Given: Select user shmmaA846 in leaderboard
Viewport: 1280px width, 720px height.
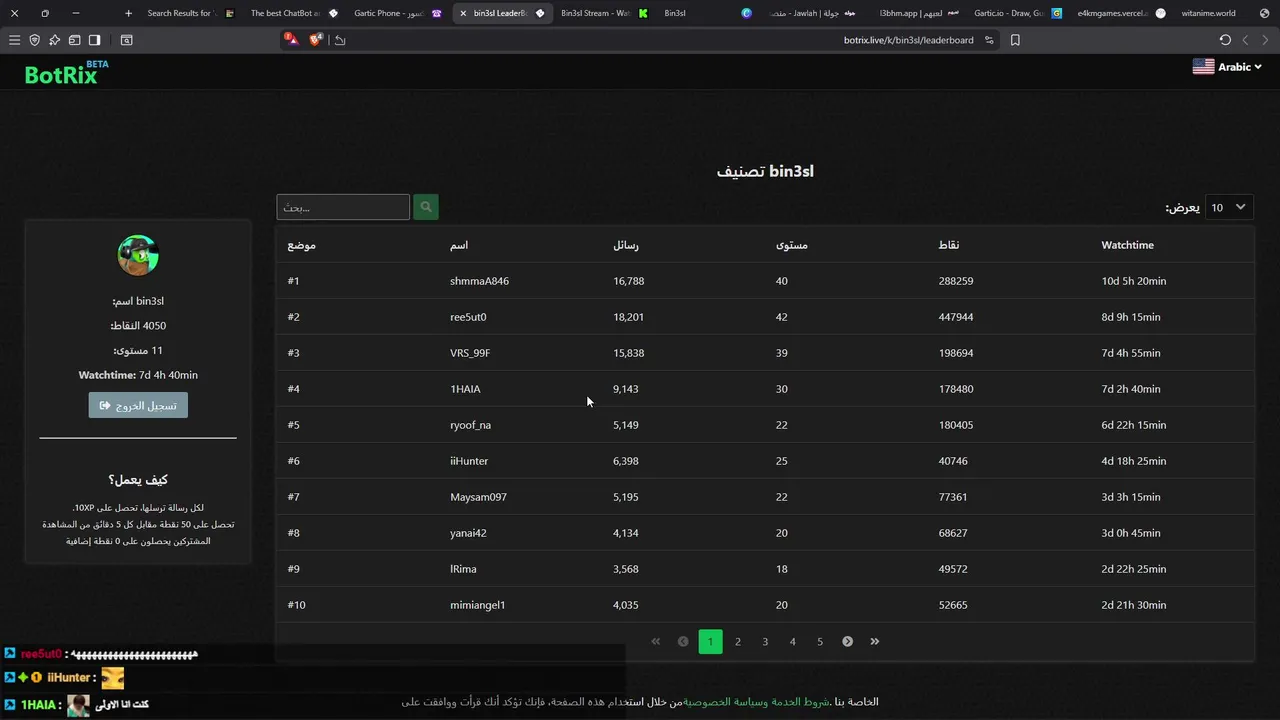Looking at the screenshot, I should [479, 281].
